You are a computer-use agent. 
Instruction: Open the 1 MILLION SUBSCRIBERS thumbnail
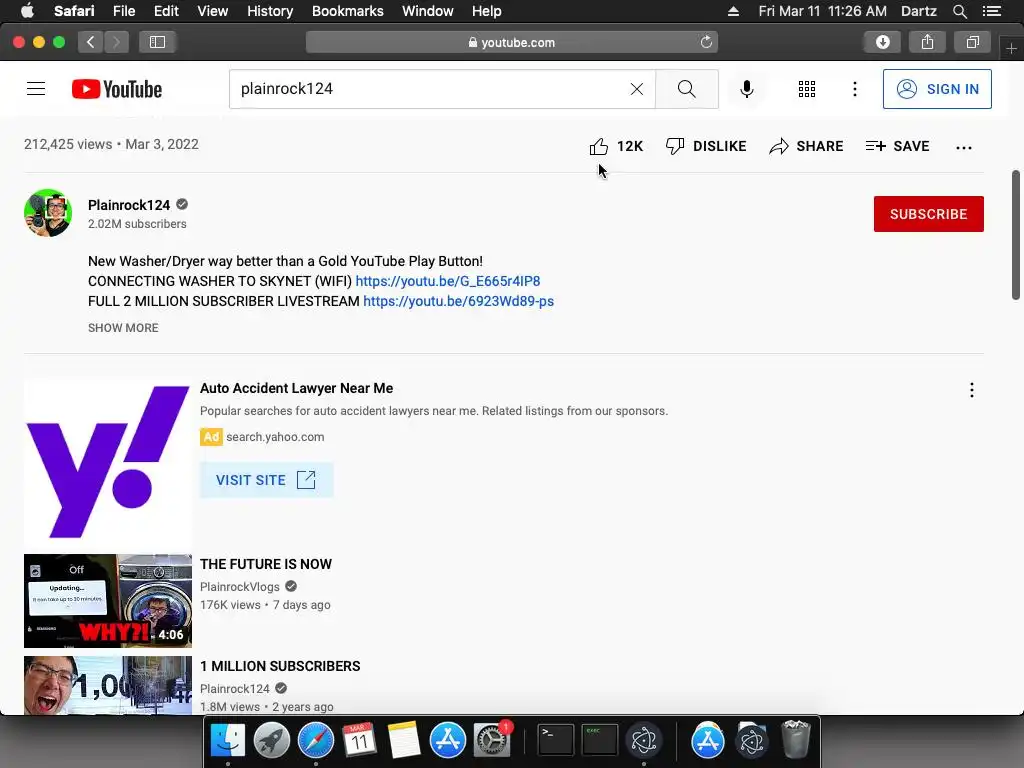[x=108, y=685]
